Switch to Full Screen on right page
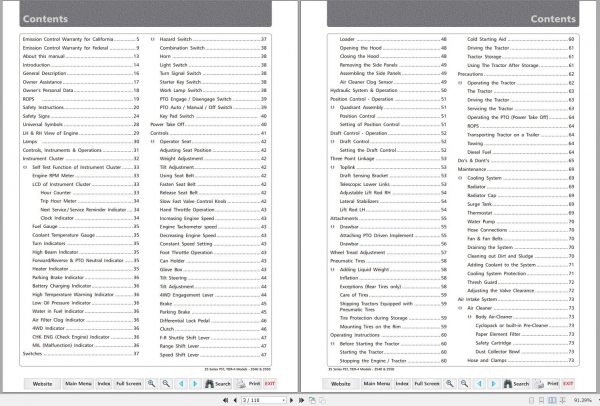 tap(427, 383)
